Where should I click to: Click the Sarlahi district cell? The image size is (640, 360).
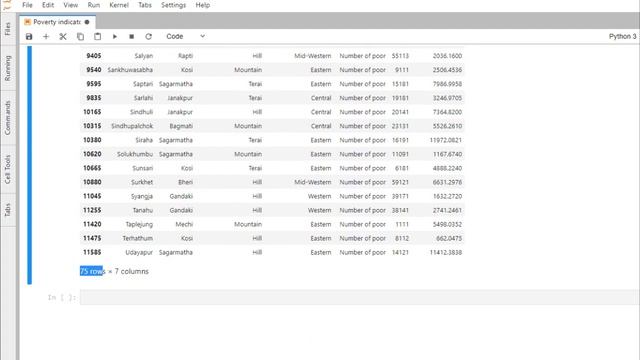coord(143,98)
